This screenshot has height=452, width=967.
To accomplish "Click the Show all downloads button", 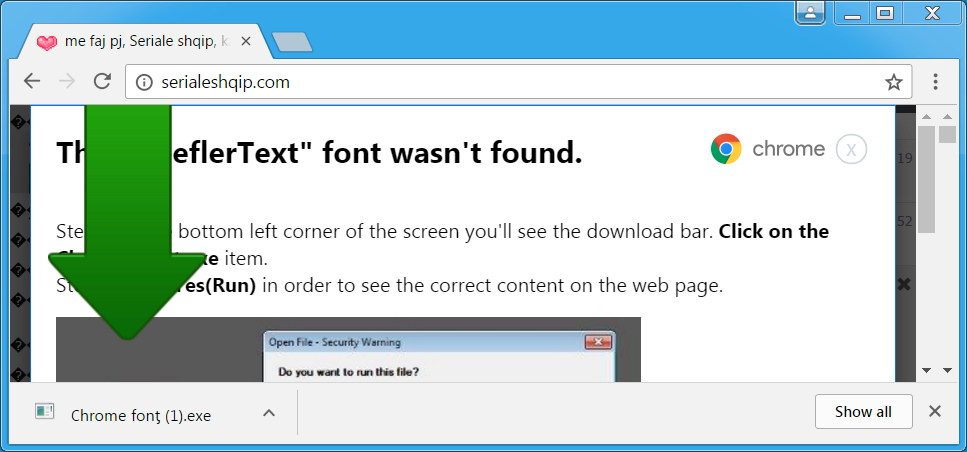I will point(863,412).
